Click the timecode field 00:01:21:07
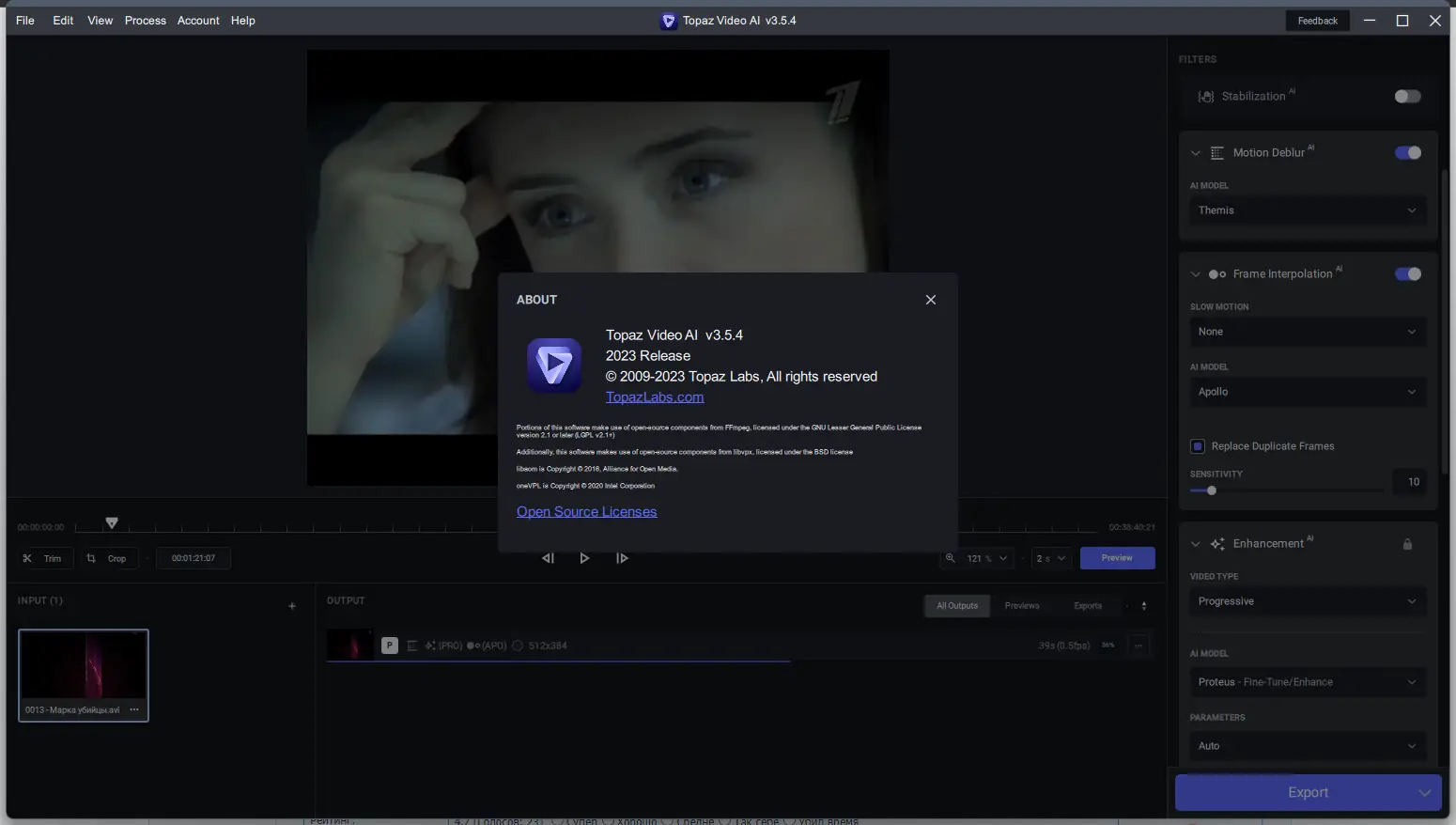This screenshot has height=825, width=1456. click(194, 558)
